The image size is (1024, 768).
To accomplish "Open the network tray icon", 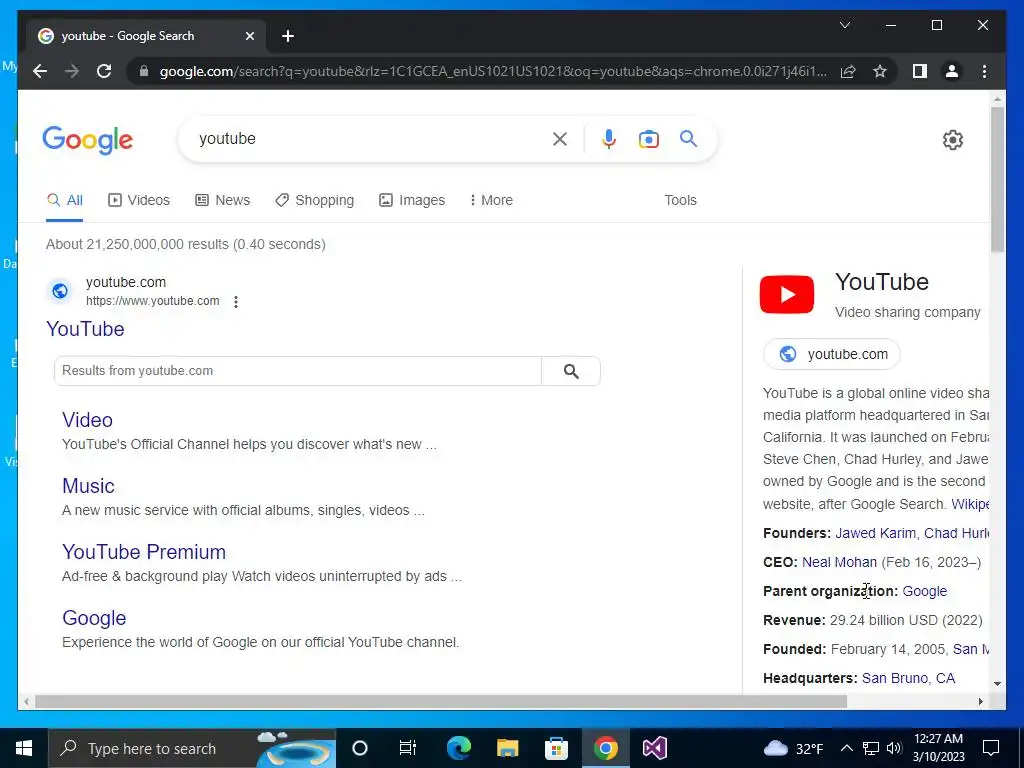I will click(871, 748).
